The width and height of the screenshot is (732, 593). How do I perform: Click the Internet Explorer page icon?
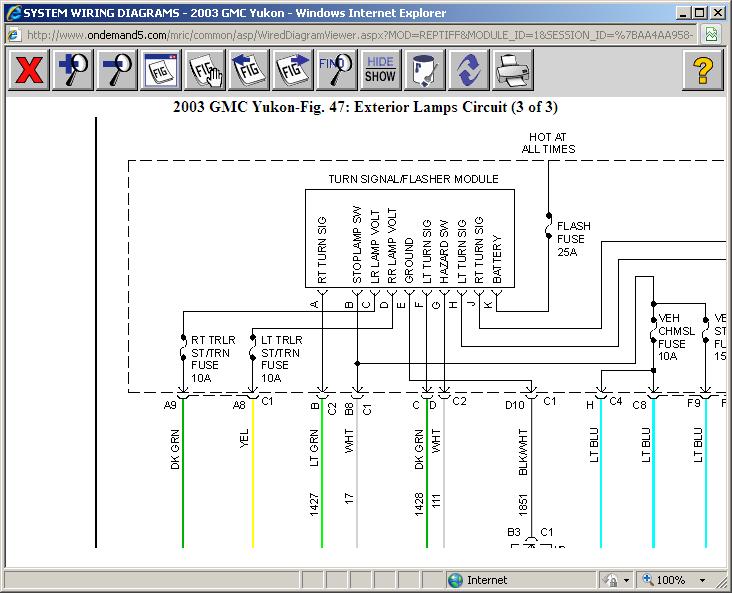(x=14, y=35)
